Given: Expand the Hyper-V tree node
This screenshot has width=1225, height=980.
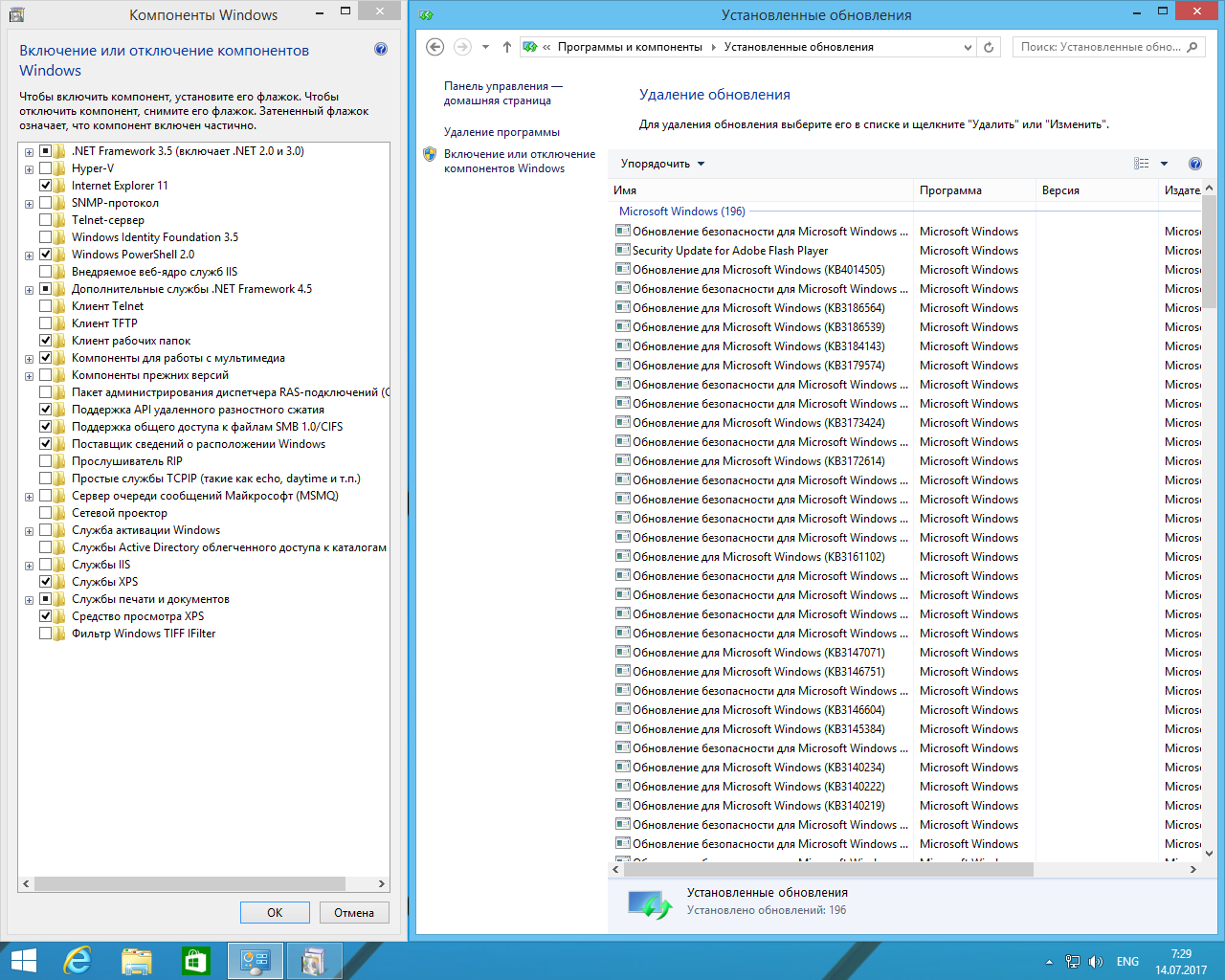Looking at the screenshot, I should coord(29,169).
